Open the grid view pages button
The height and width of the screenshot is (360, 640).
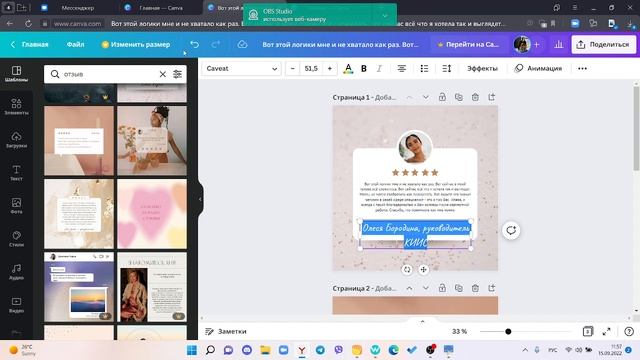[x=588, y=331]
